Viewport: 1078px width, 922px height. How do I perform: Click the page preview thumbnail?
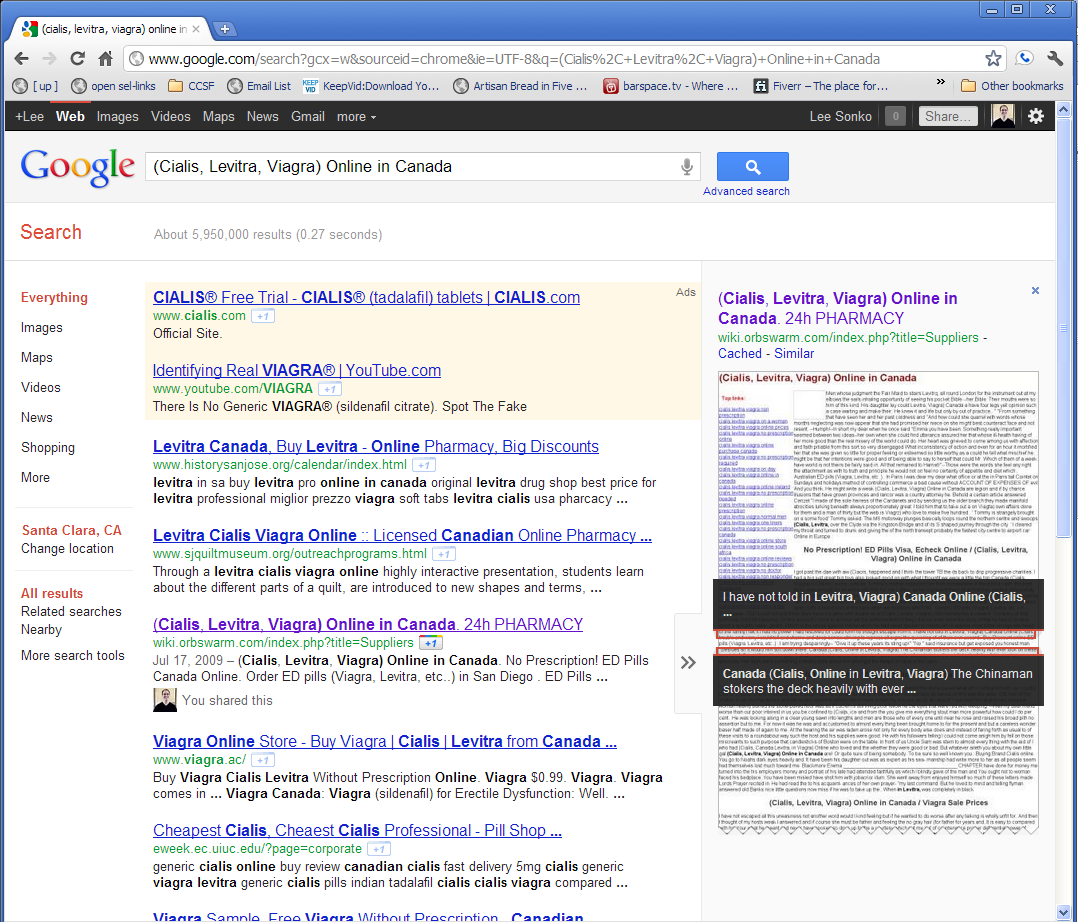click(x=878, y=602)
